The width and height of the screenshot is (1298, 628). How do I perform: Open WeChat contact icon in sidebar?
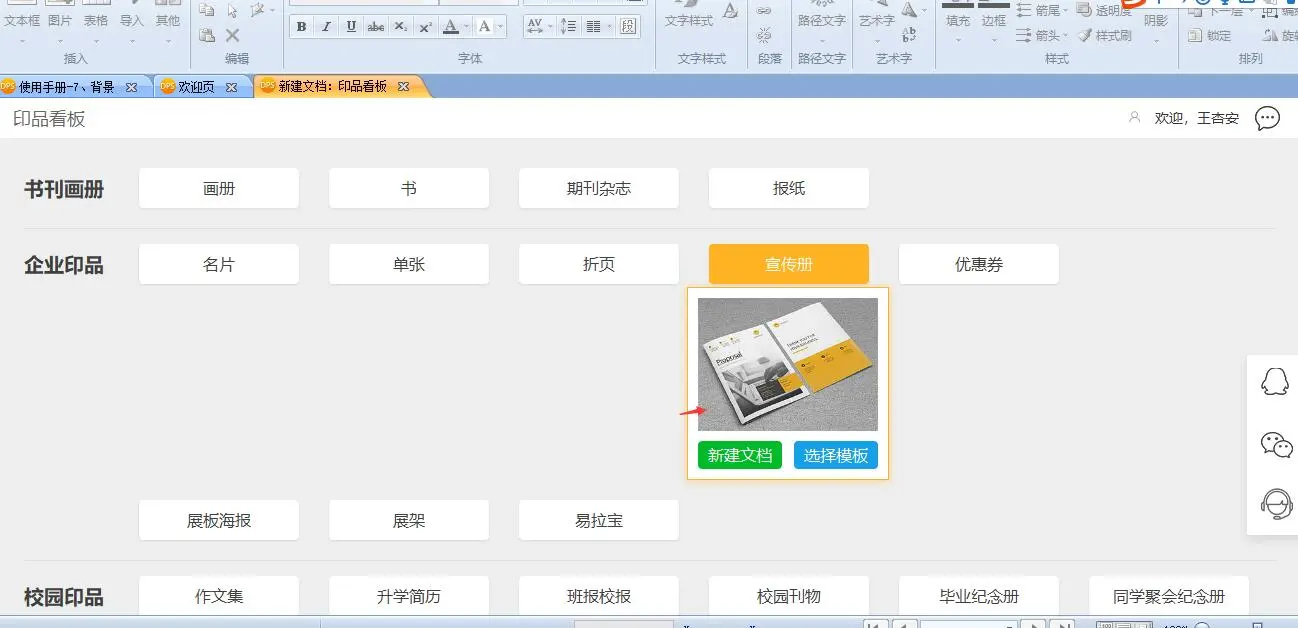(x=1275, y=444)
